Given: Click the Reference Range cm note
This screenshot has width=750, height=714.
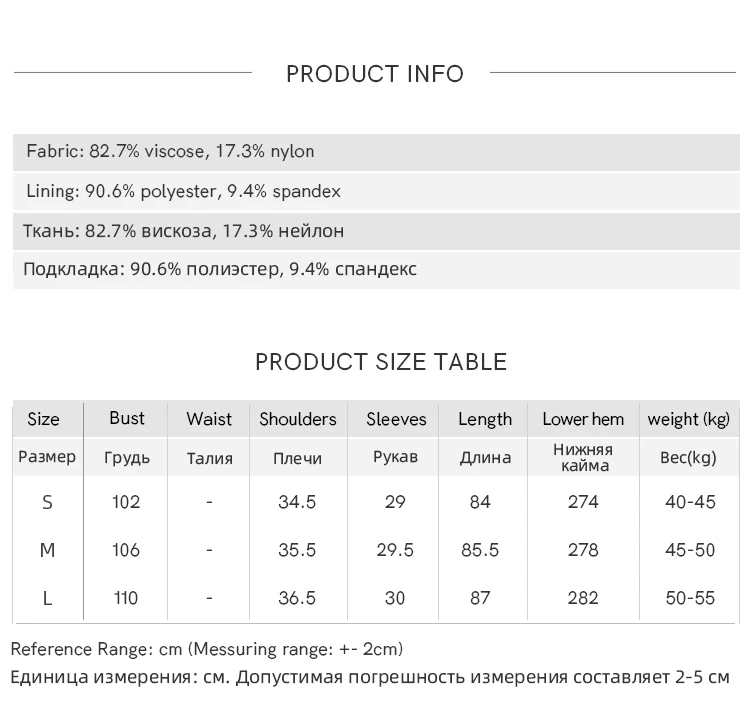Looking at the screenshot, I should tap(207, 650).
